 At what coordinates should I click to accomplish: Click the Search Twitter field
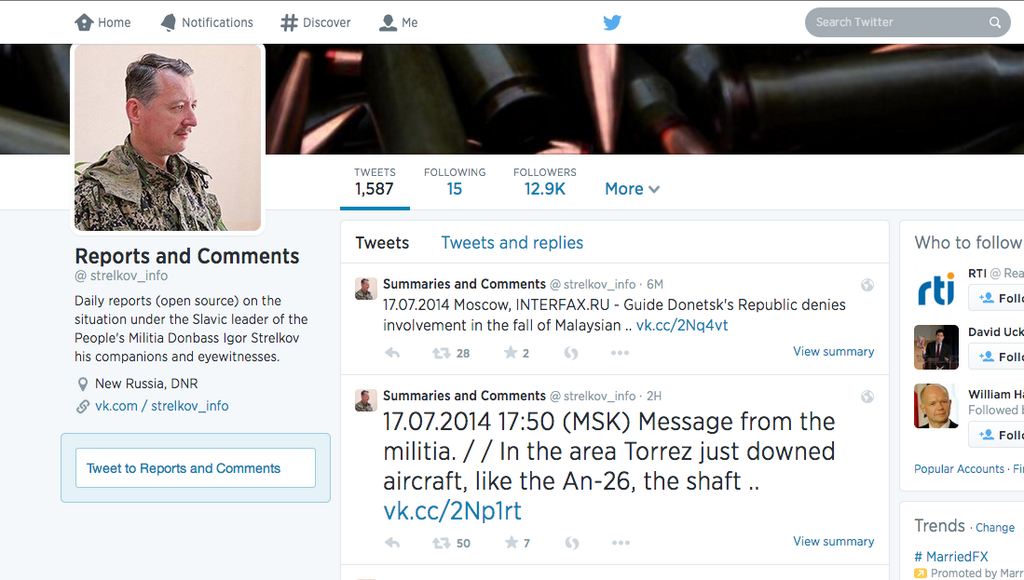click(x=908, y=22)
